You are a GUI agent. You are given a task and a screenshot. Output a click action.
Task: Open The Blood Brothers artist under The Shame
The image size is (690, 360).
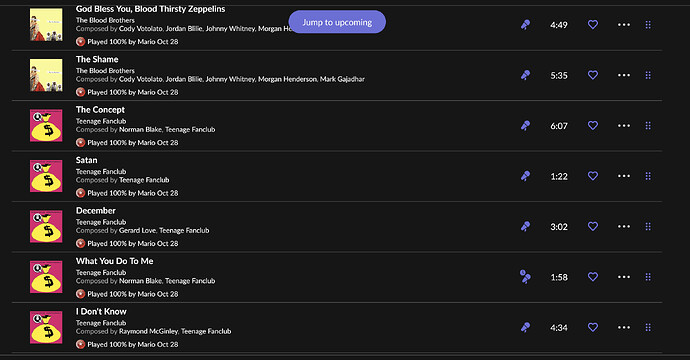[105, 70]
